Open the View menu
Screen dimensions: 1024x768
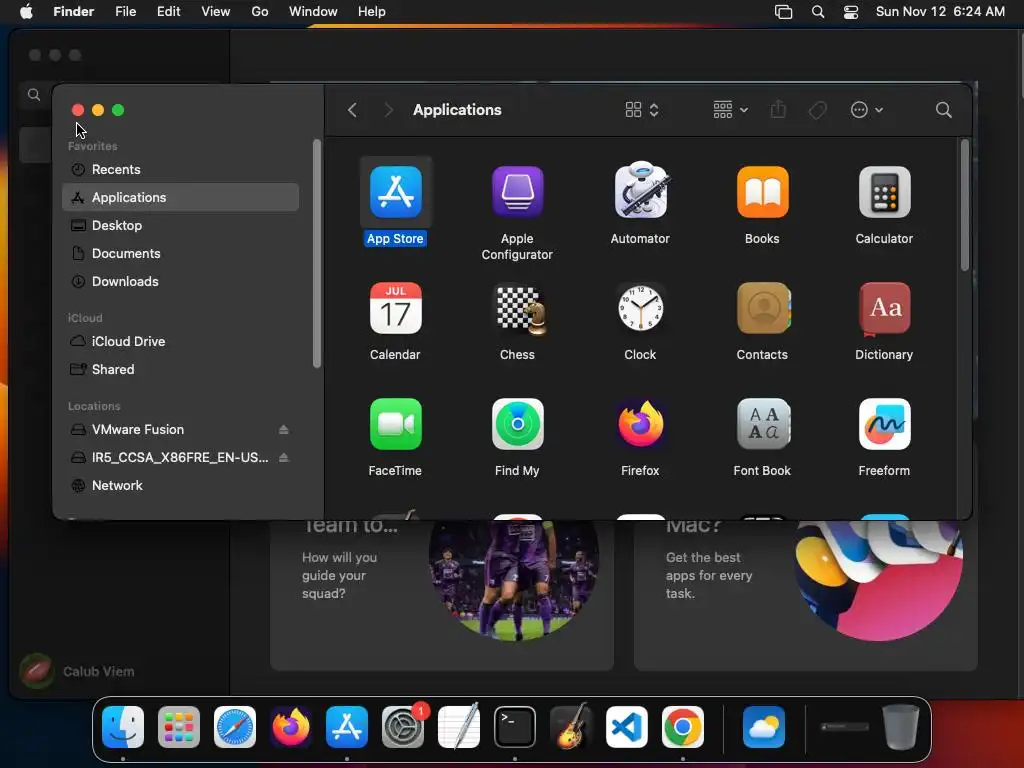(216, 12)
